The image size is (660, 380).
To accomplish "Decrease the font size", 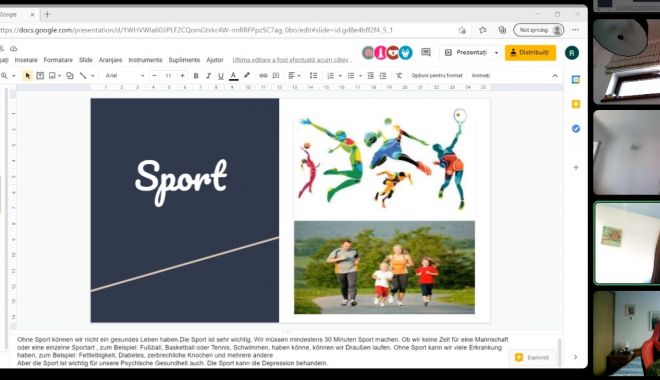I will [x=154, y=76].
